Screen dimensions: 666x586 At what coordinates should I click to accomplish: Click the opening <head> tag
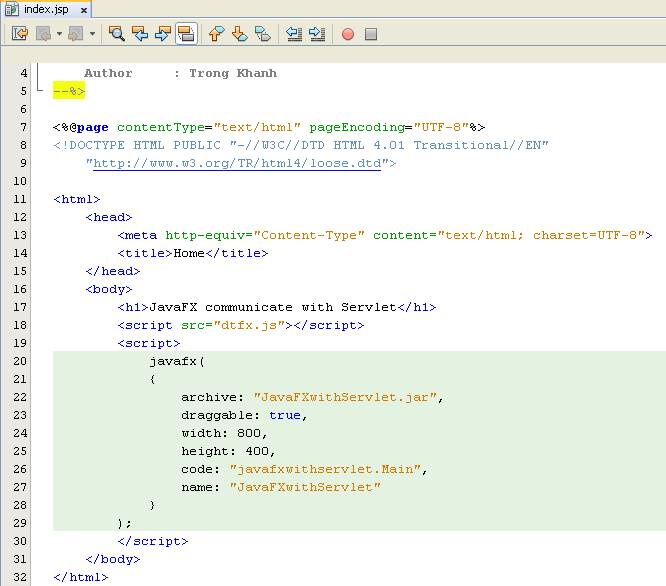click(x=109, y=217)
